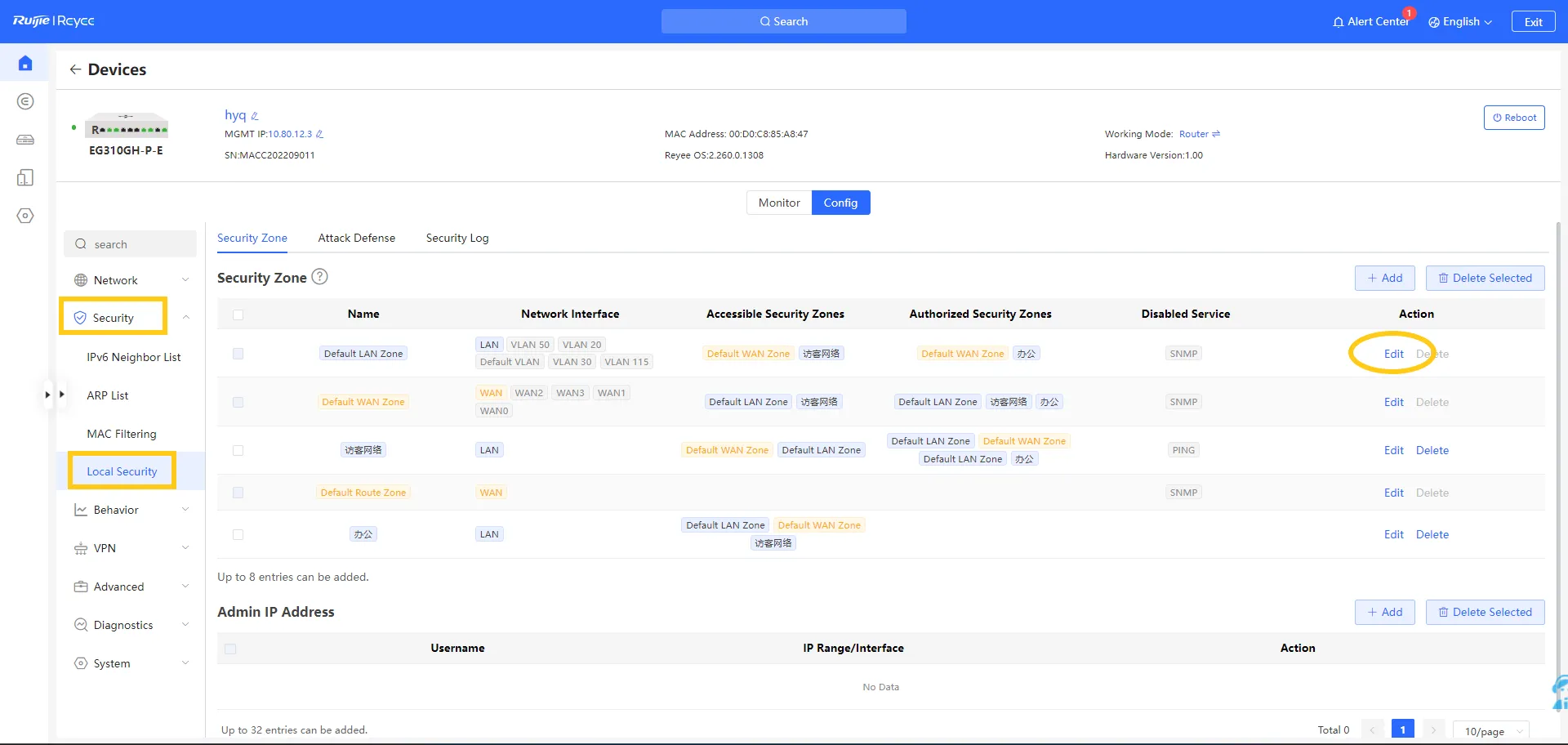This screenshot has width=1568, height=745.
Task: Edit the device name hyq pencil icon
Action: [255, 116]
